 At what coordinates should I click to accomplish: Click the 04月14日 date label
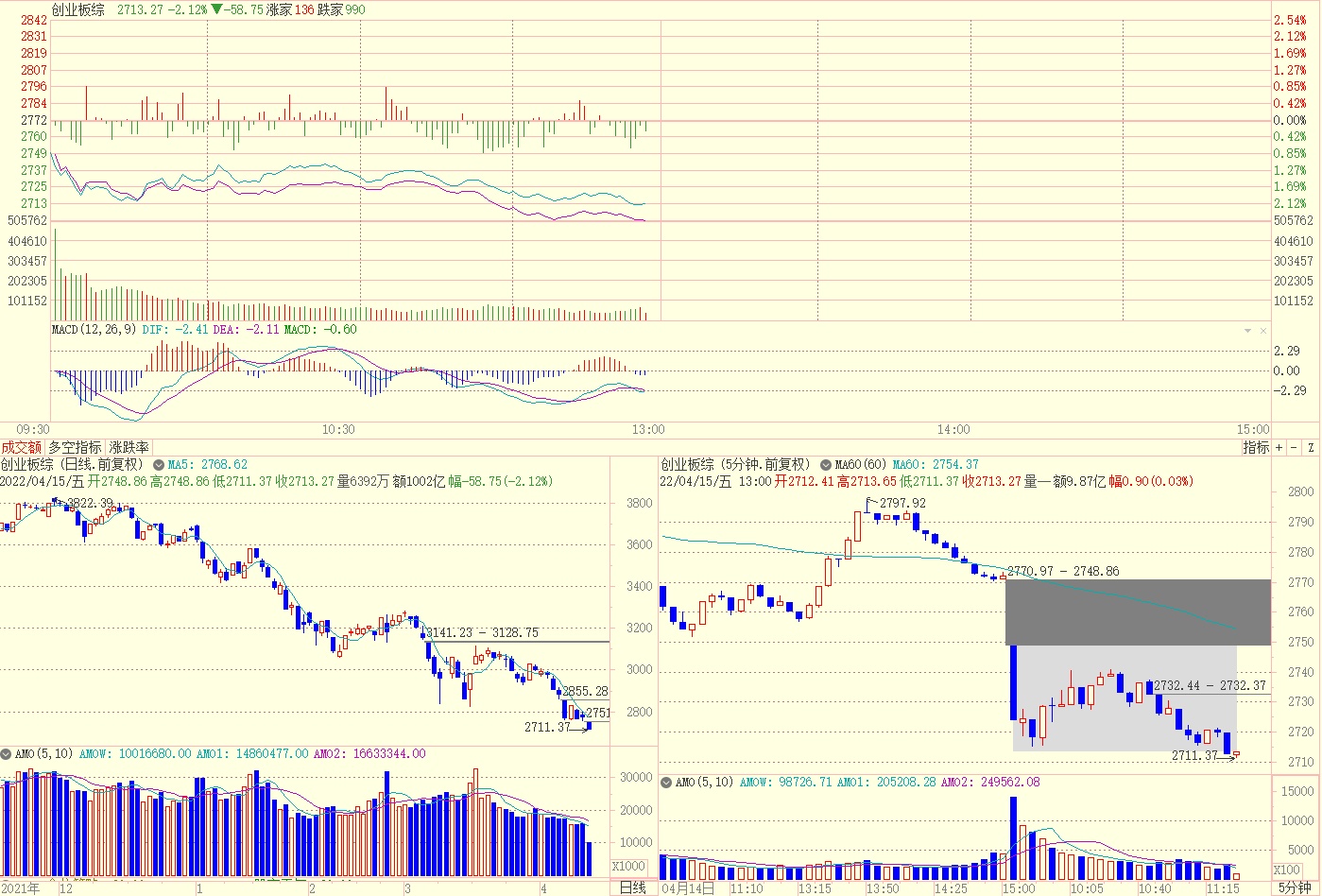pos(687,888)
